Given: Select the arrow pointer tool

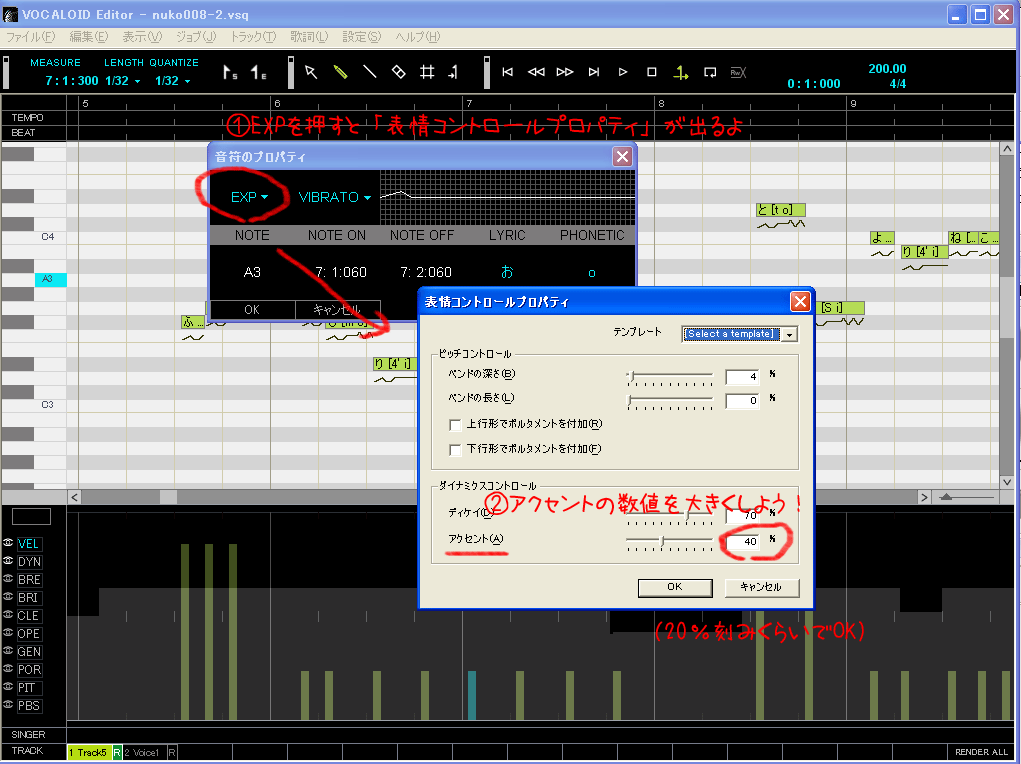Looking at the screenshot, I should click(311, 72).
